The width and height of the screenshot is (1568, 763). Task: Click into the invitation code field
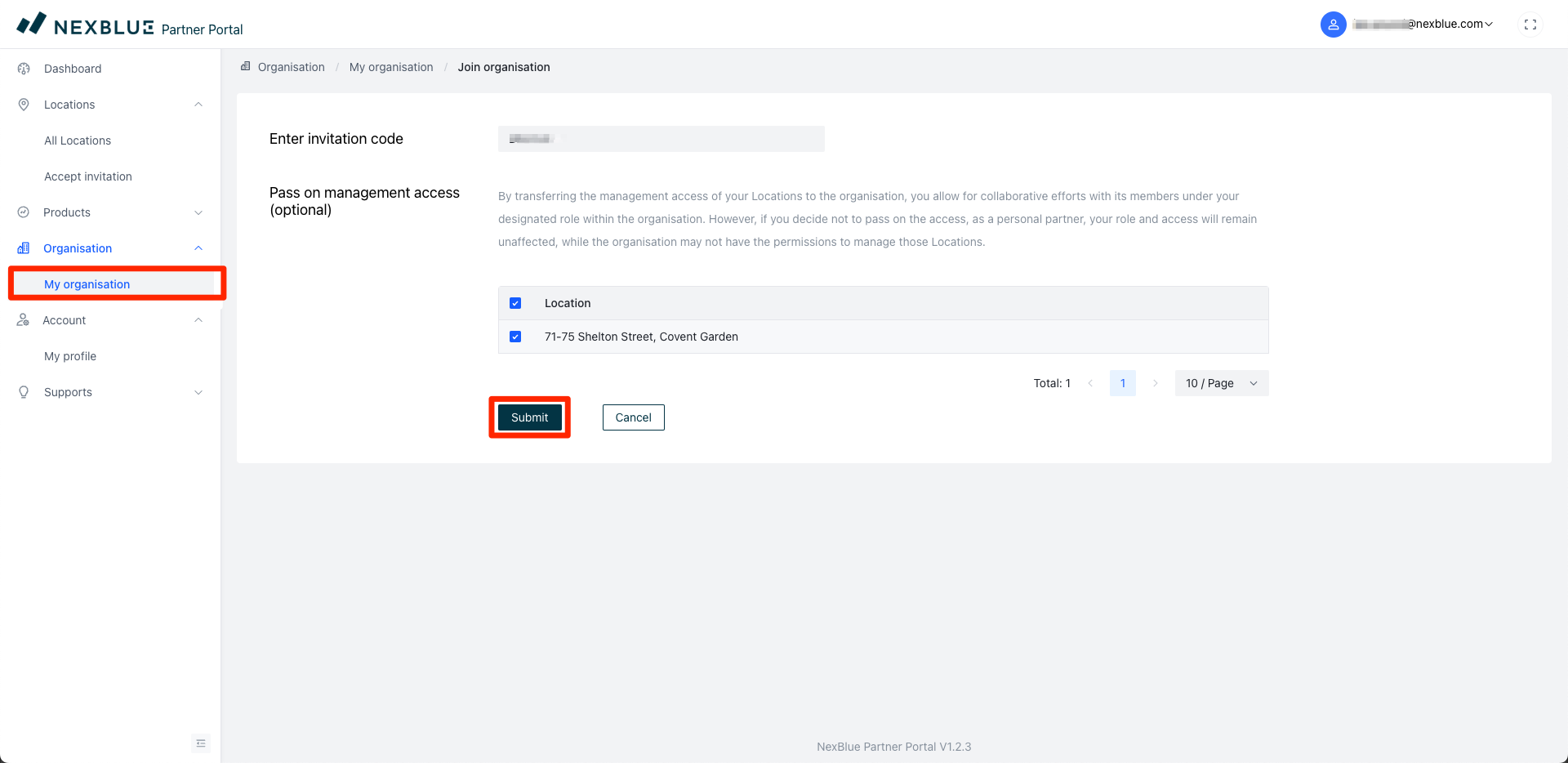point(661,139)
